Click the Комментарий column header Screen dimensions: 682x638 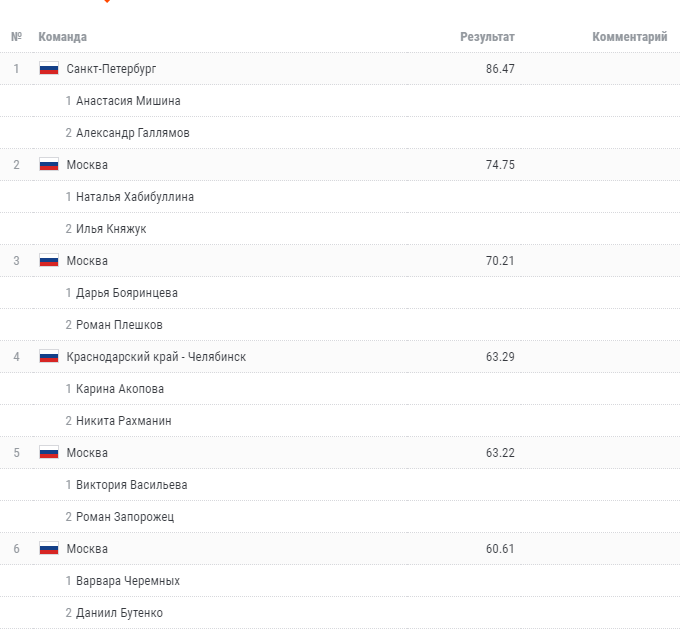point(629,37)
